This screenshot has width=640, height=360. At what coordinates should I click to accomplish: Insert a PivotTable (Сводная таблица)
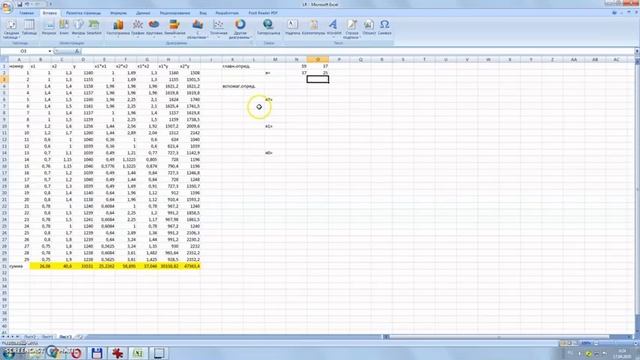(x=11, y=29)
